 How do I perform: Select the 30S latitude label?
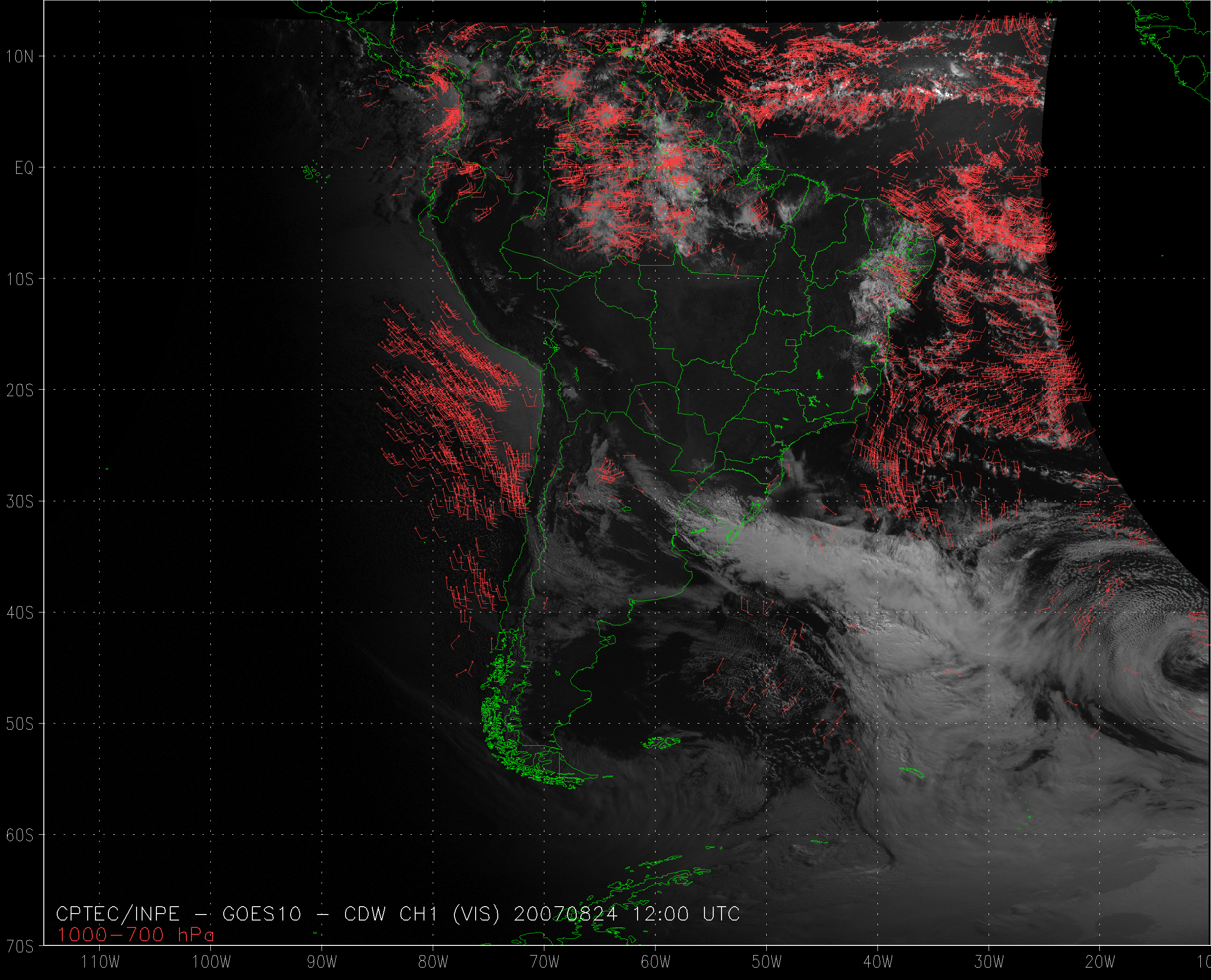click(x=20, y=502)
